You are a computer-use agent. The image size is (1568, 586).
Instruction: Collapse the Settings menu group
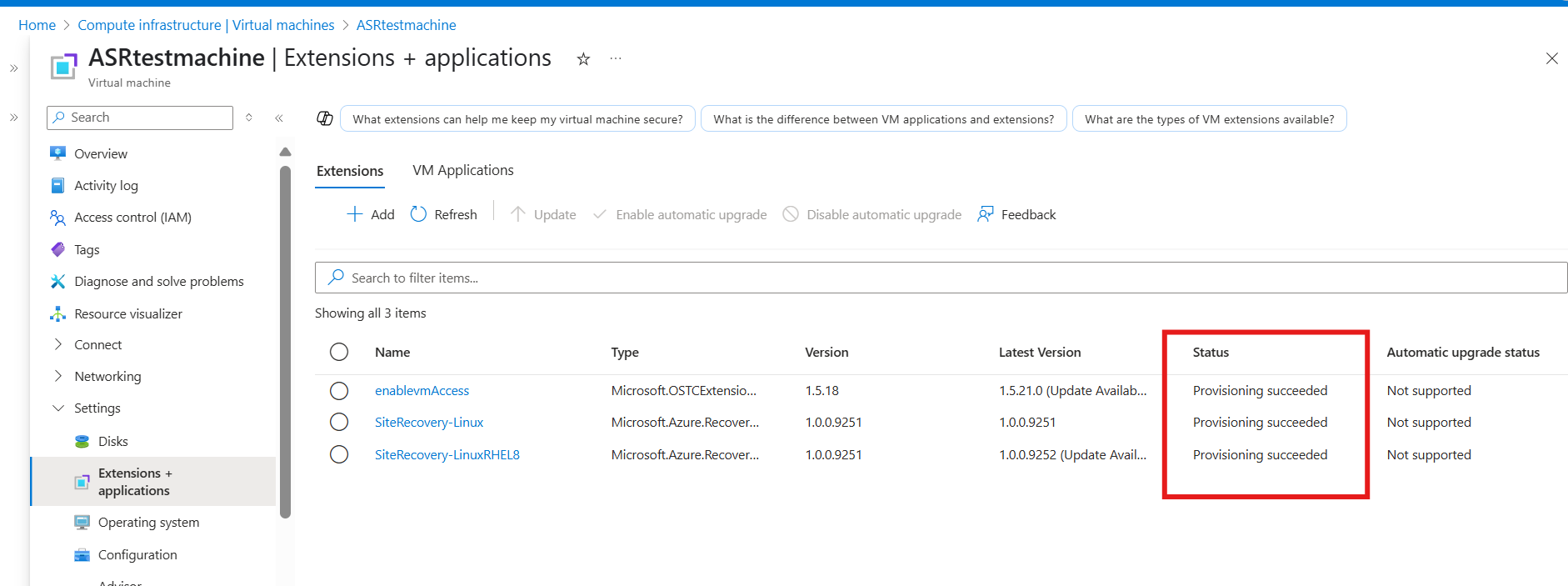click(57, 408)
